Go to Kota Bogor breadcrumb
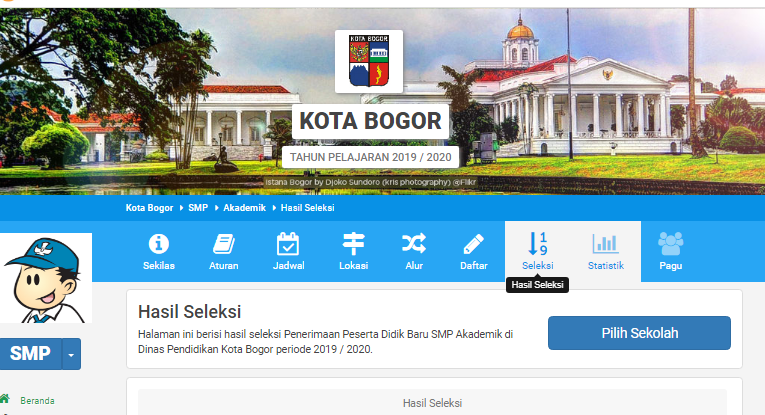 pyautogui.click(x=149, y=208)
